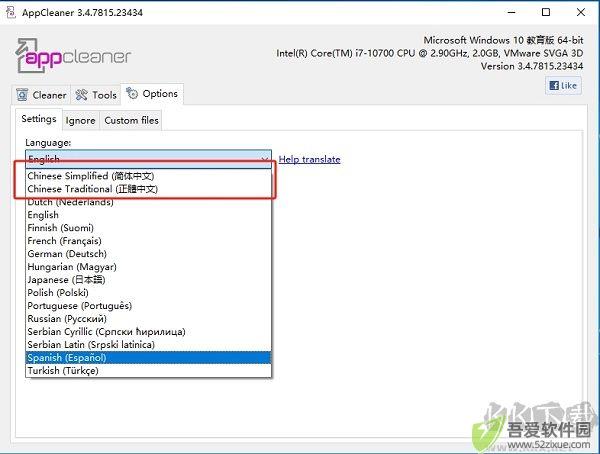This screenshot has width=600, height=454.
Task: Choose German (Deutsch) language
Action: [x=148, y=254]
